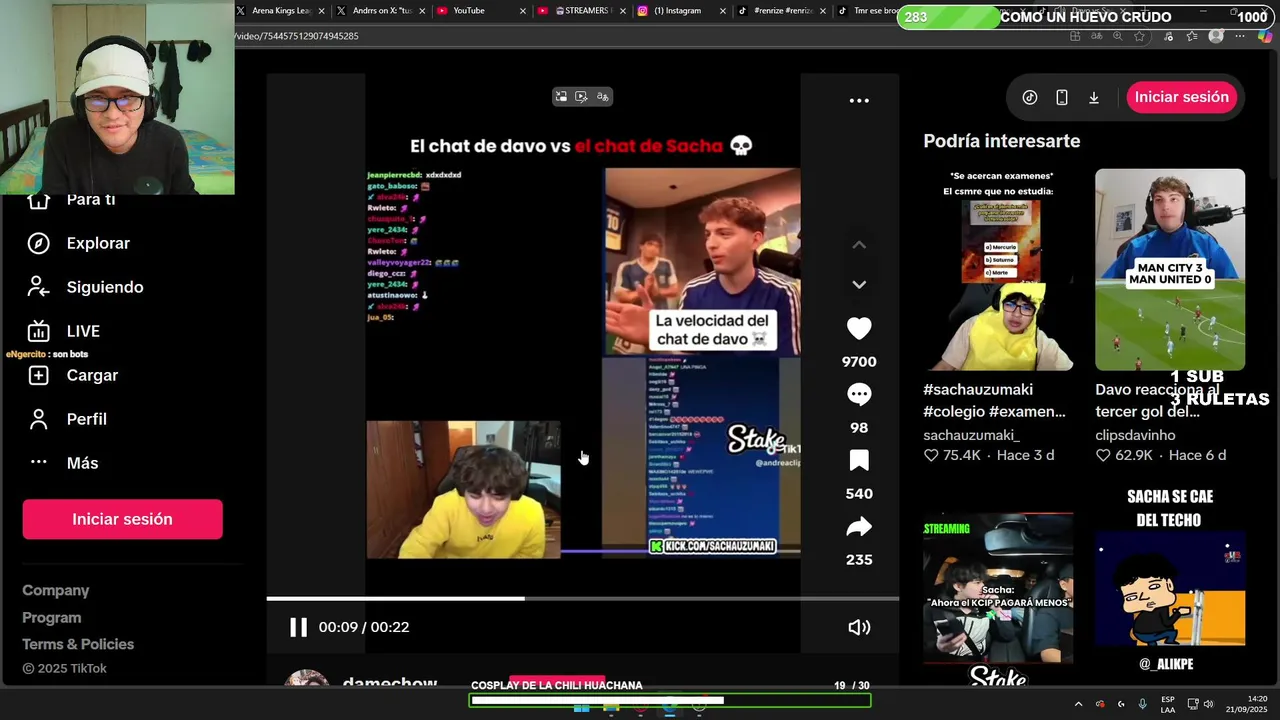Click the 9700 likes count

tap(859, 362)
